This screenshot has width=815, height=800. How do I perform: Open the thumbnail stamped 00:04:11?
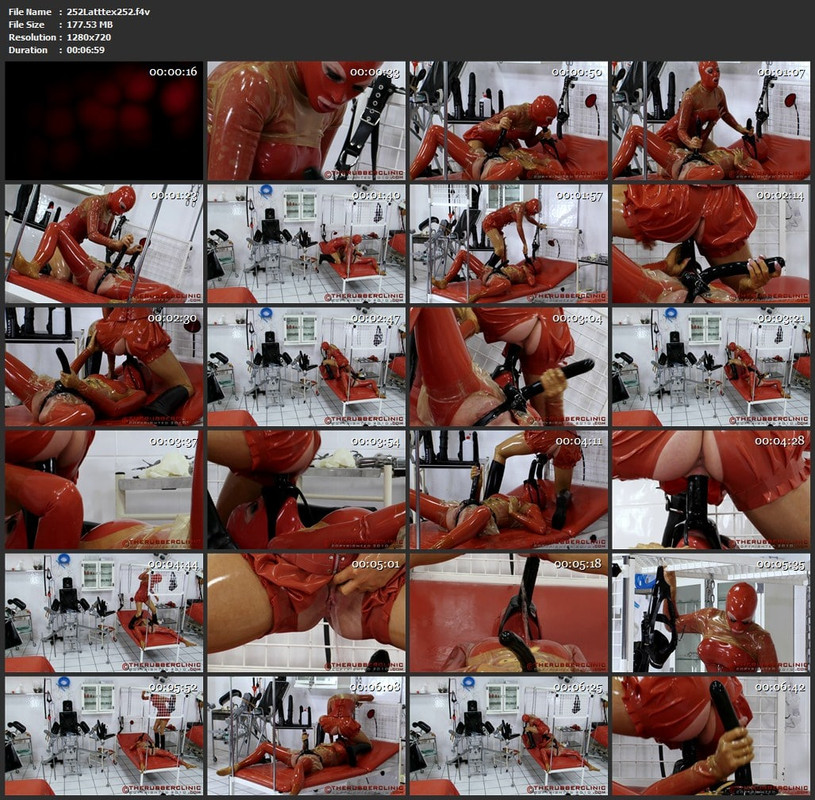(509, 490)
